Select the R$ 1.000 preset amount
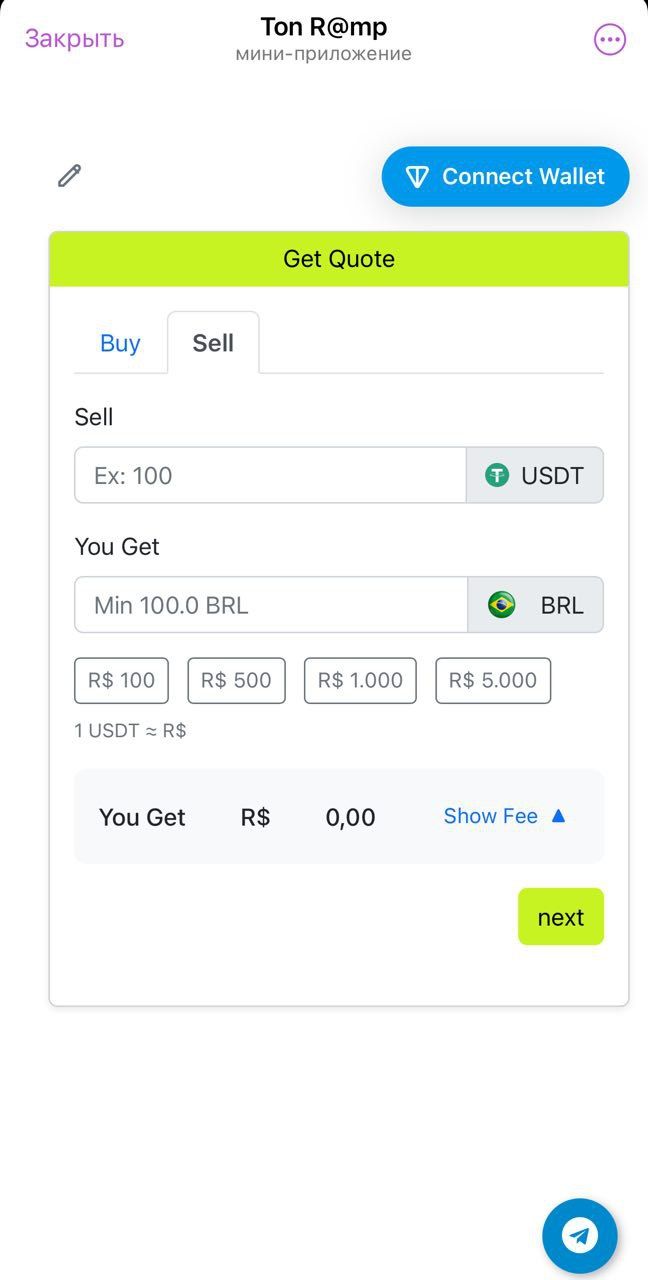648x1280 pixels. 360,680
